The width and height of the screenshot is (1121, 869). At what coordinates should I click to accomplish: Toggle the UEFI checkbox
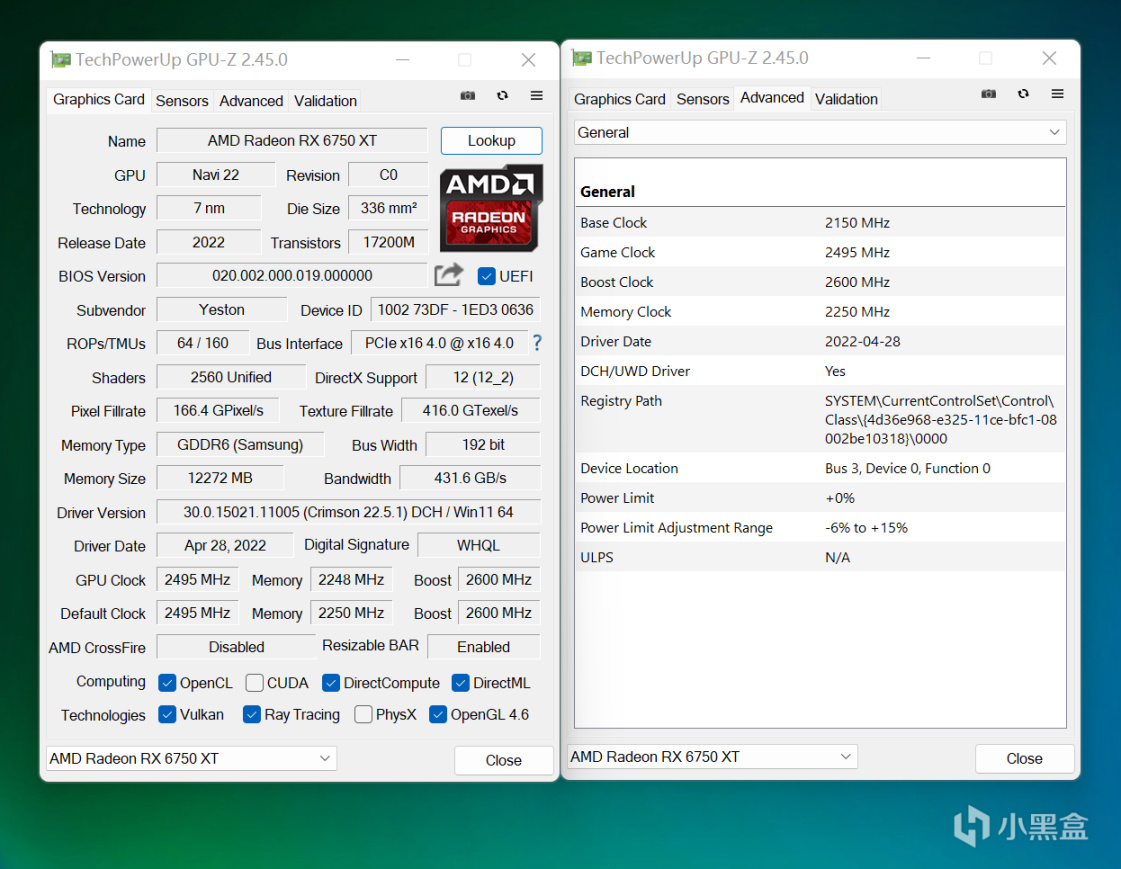[486, 276]
